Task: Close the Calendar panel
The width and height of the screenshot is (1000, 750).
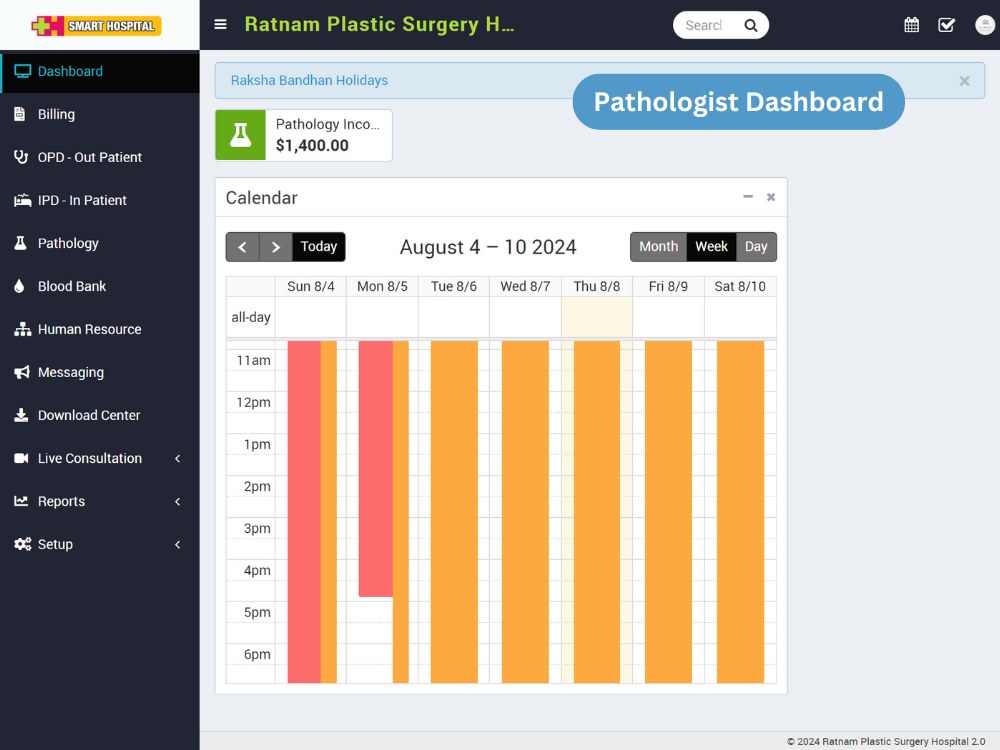Action: [771, 197]
